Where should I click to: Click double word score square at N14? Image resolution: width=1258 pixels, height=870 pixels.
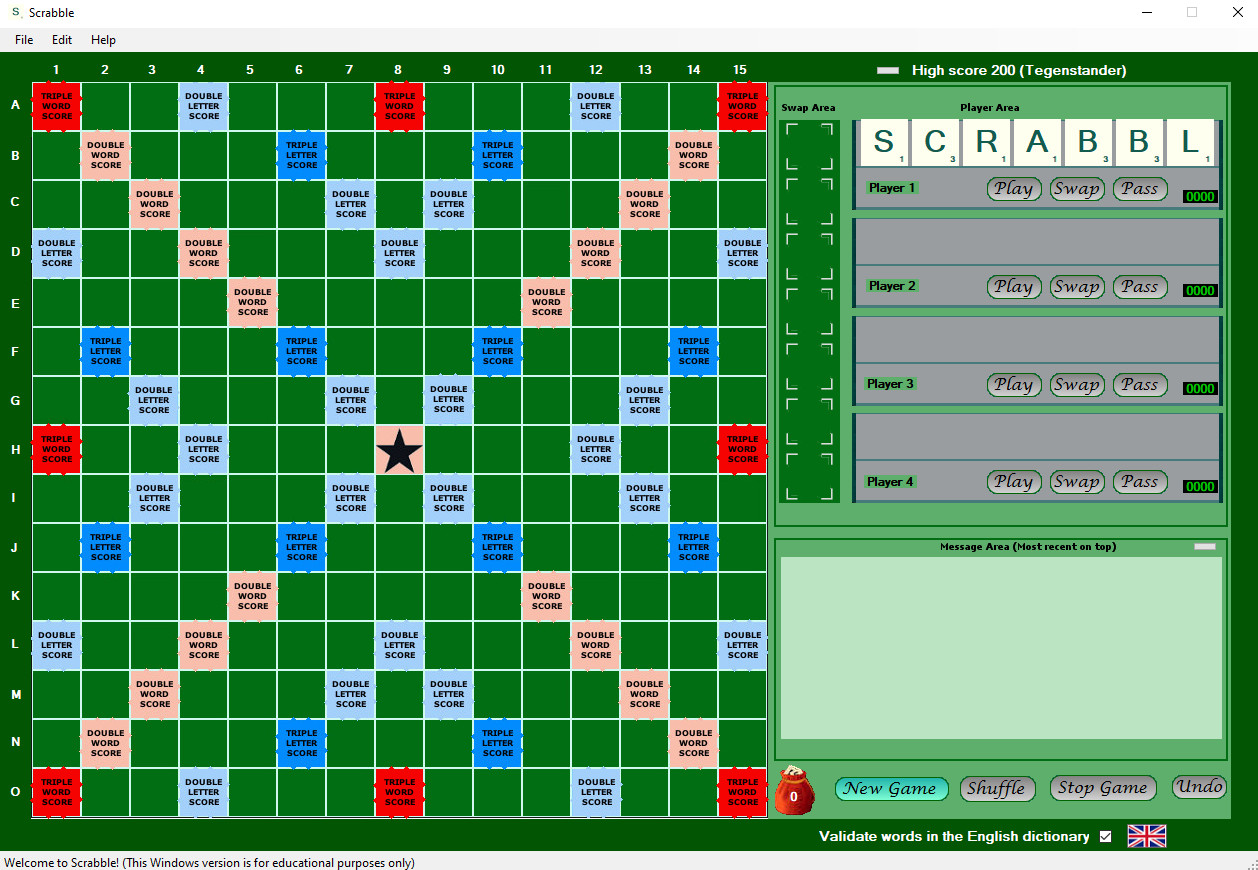[693, 744]
